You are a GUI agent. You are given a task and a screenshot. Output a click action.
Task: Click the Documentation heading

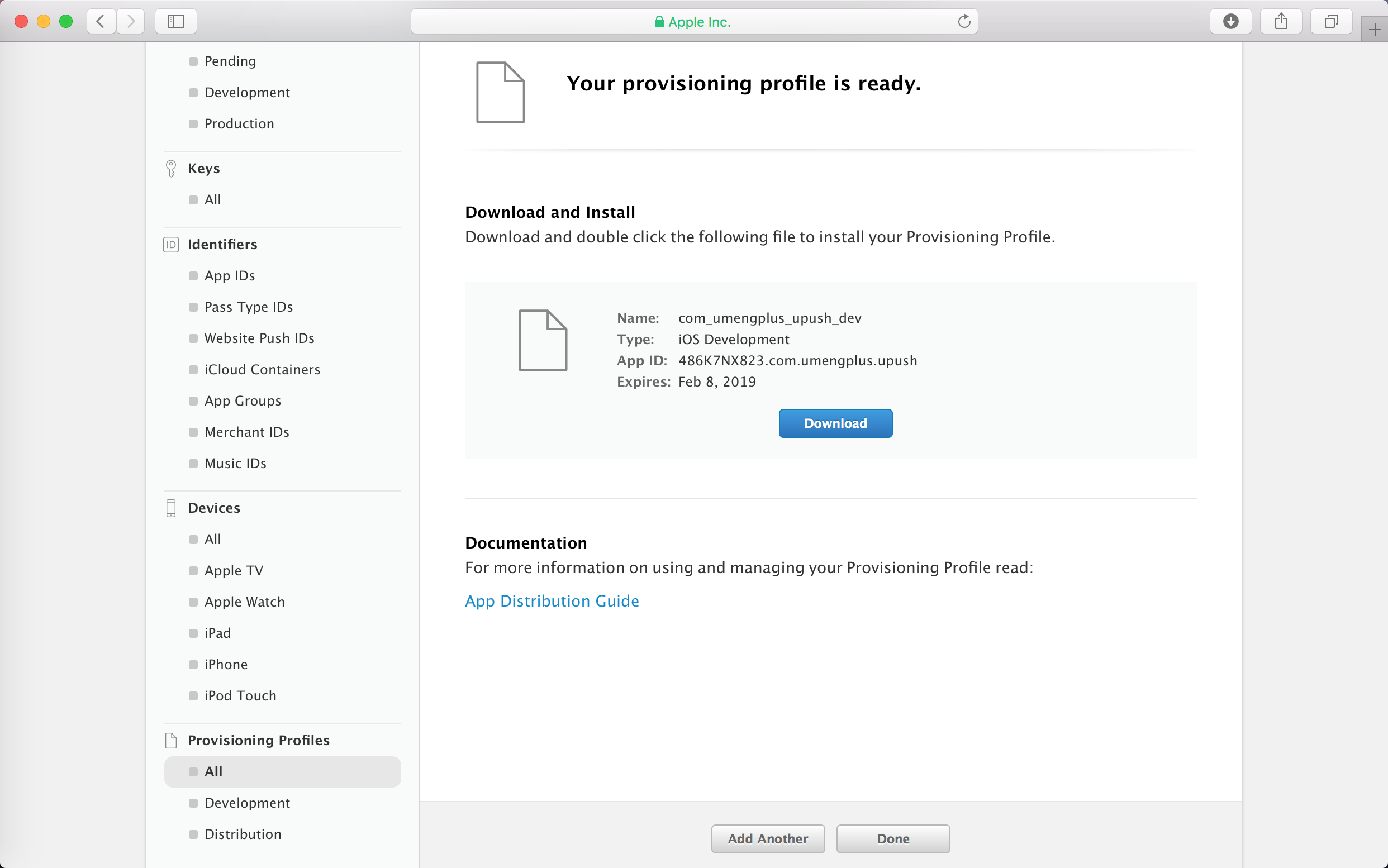coord(525,543)
